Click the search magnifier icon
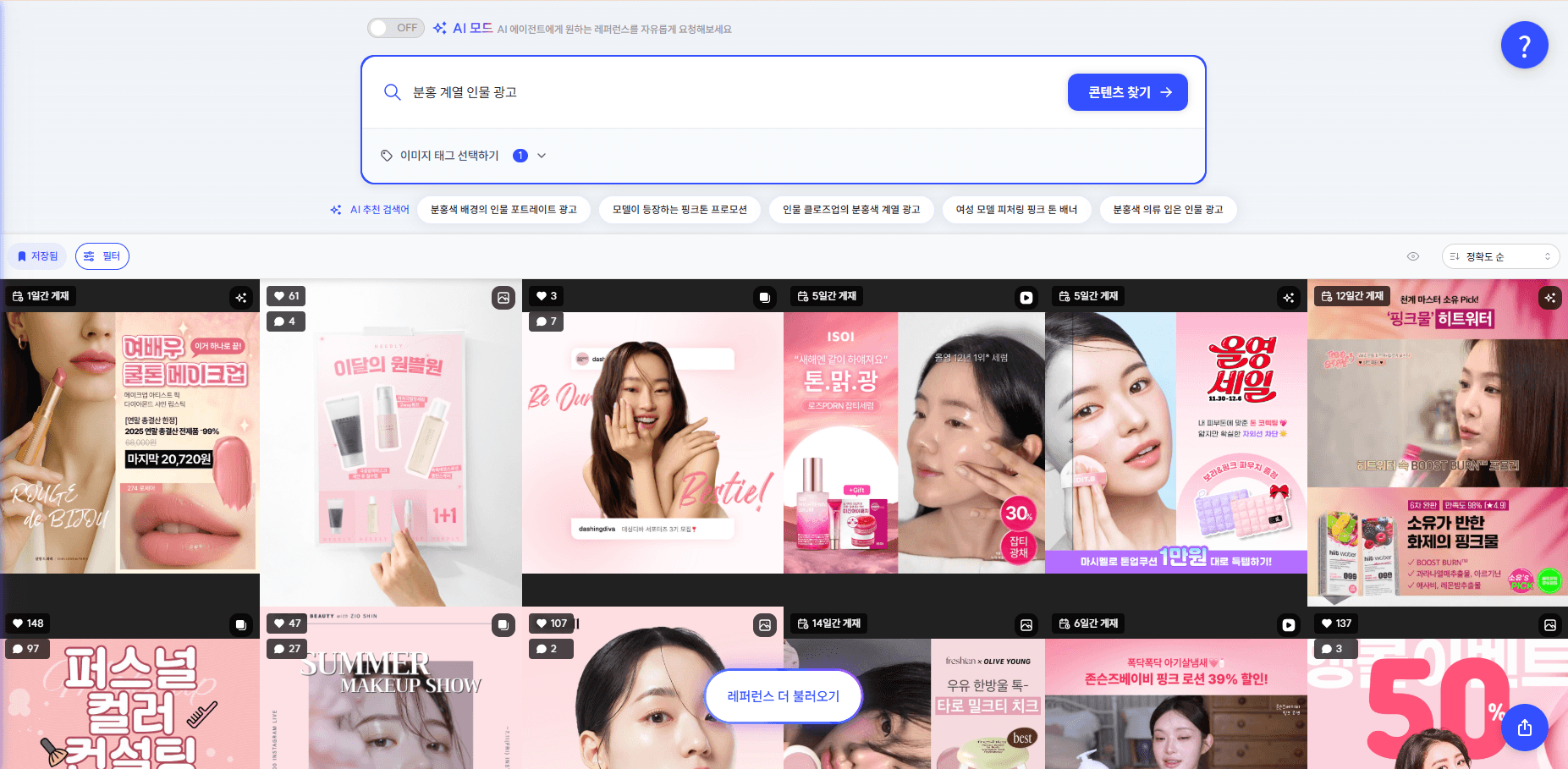Image resolution: width=1568 pixels, height=769 pixels. [392, 92]
